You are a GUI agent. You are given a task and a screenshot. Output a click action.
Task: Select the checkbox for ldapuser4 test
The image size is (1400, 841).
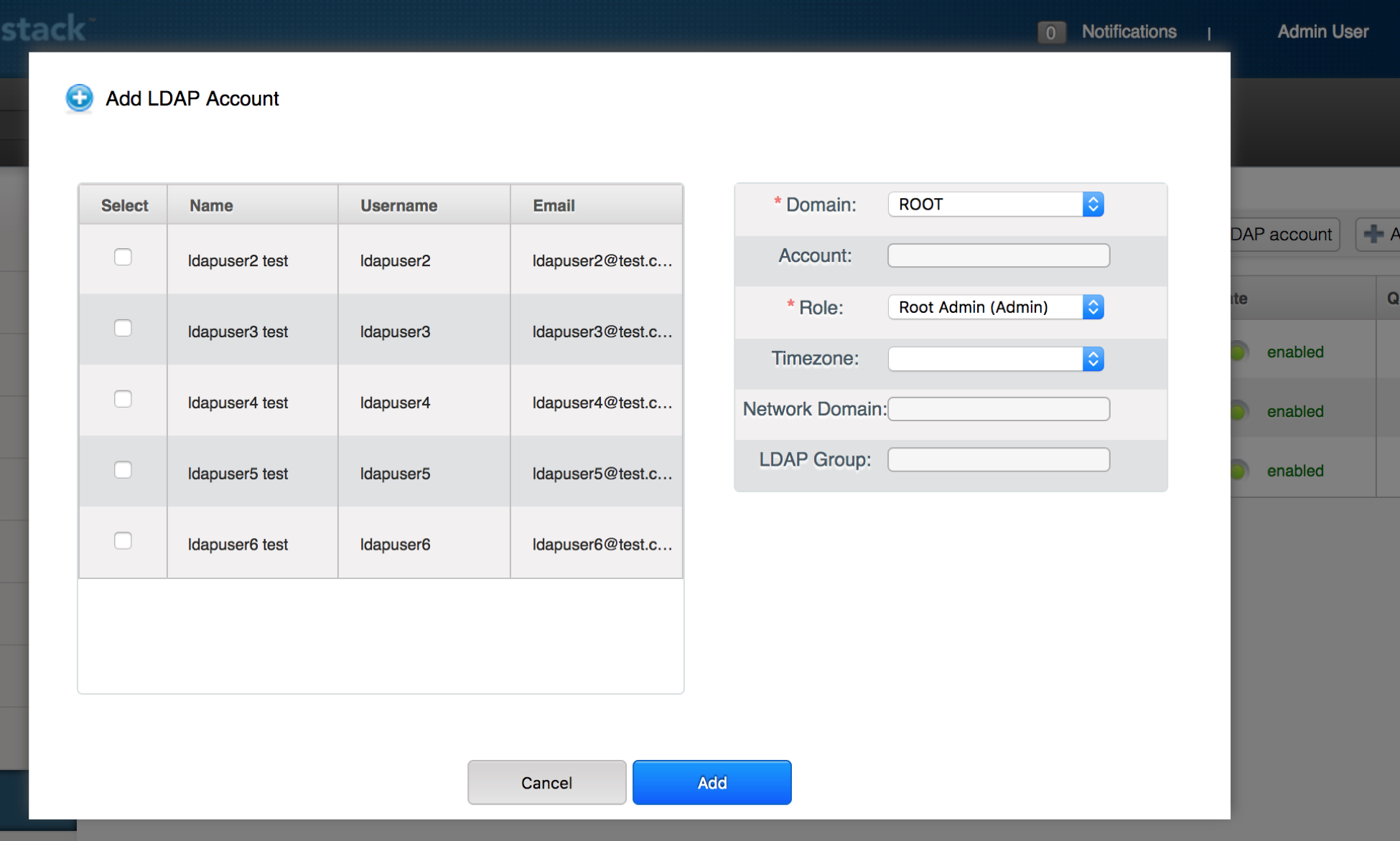tap(123, 399)
